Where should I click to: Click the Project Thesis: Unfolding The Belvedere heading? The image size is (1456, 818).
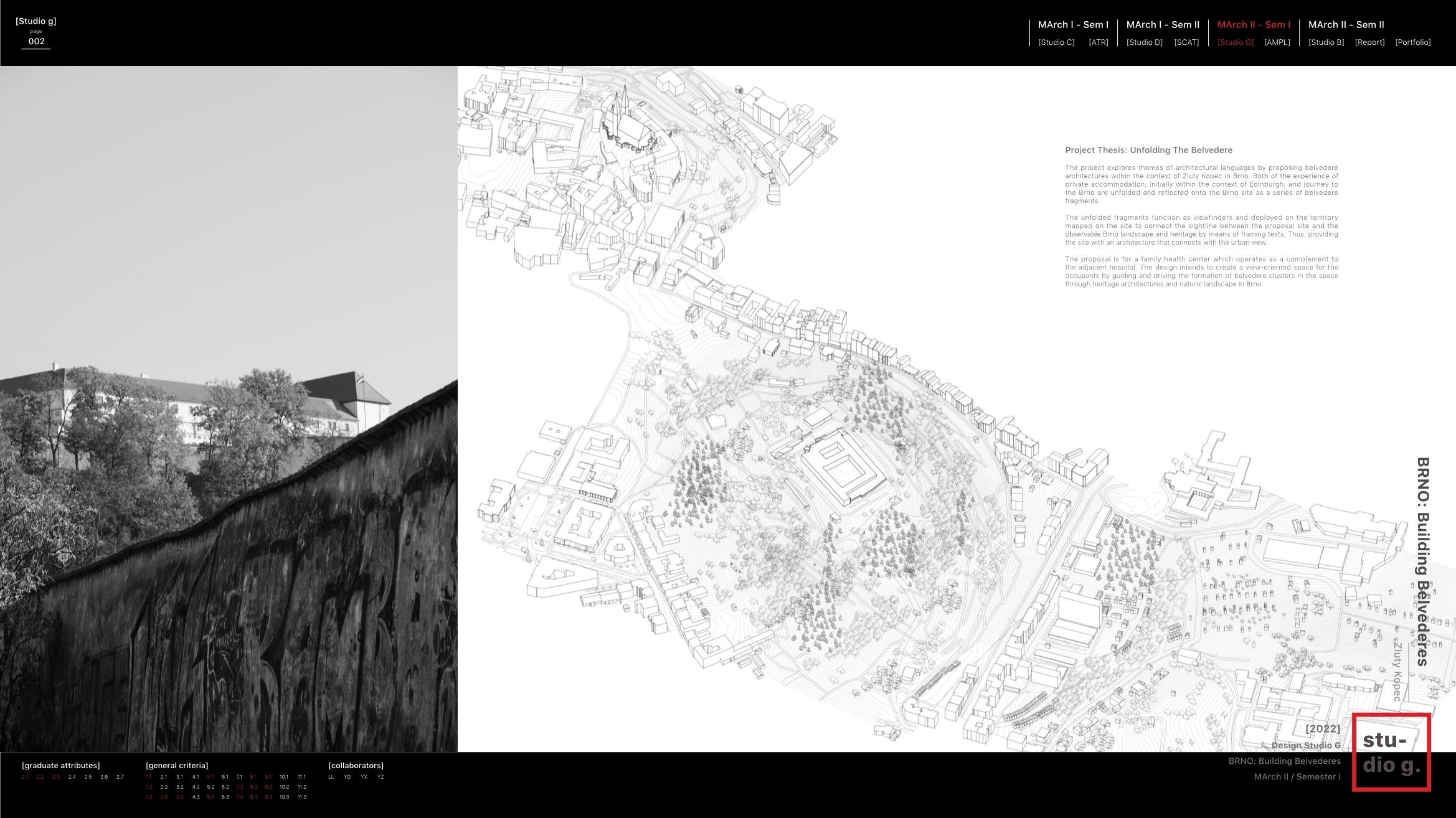[1148, 150]
